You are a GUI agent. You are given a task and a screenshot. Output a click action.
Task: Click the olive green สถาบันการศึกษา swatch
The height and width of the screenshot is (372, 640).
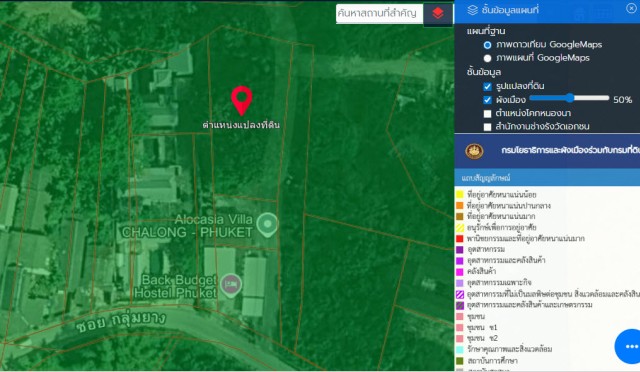[x=460, y=361]
